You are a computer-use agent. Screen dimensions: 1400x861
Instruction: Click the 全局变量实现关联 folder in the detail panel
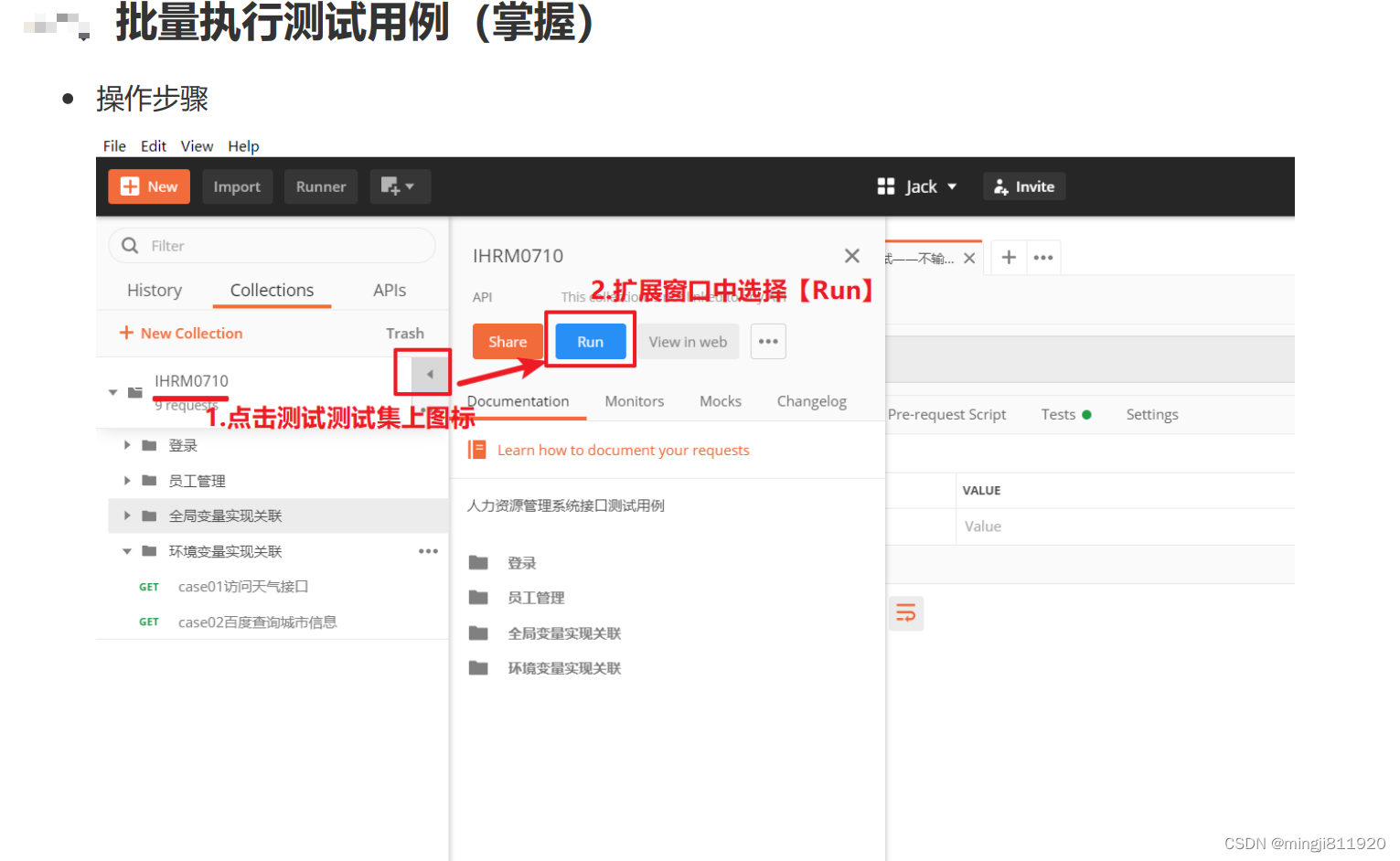(x=564, y=633)
